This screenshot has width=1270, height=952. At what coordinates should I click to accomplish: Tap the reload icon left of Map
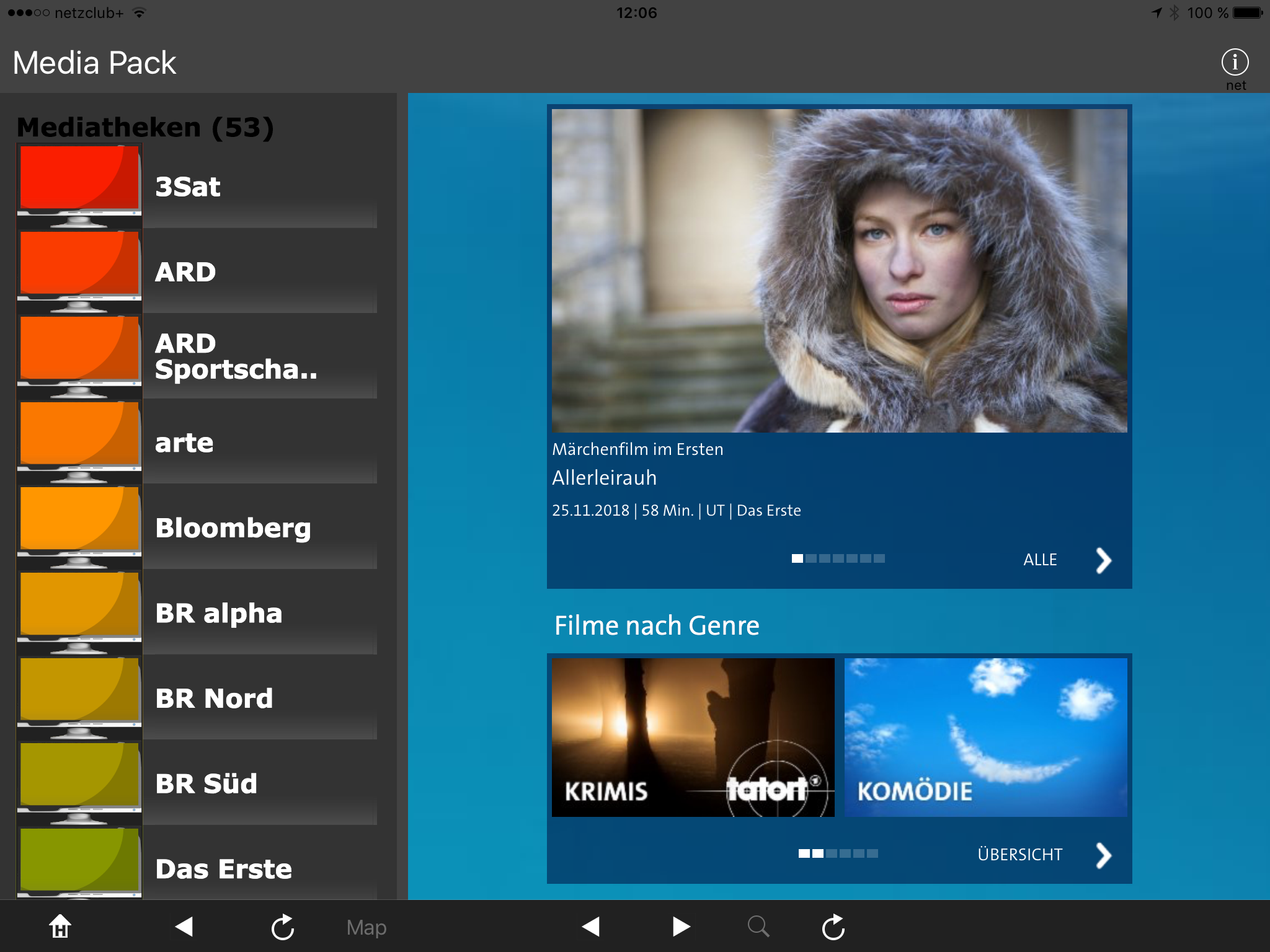[x=283, y=927]
